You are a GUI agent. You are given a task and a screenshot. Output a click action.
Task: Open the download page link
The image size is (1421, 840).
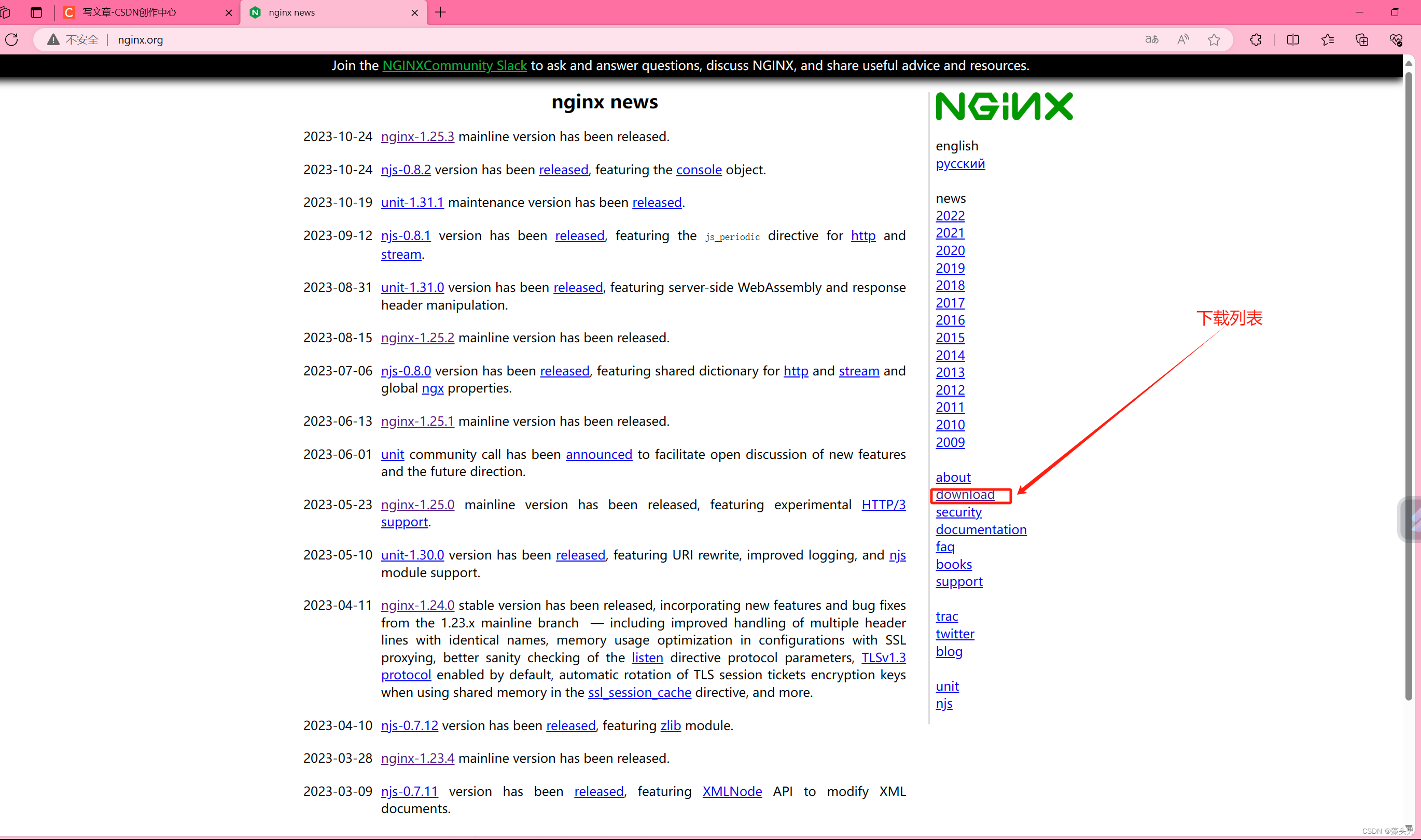965,495
